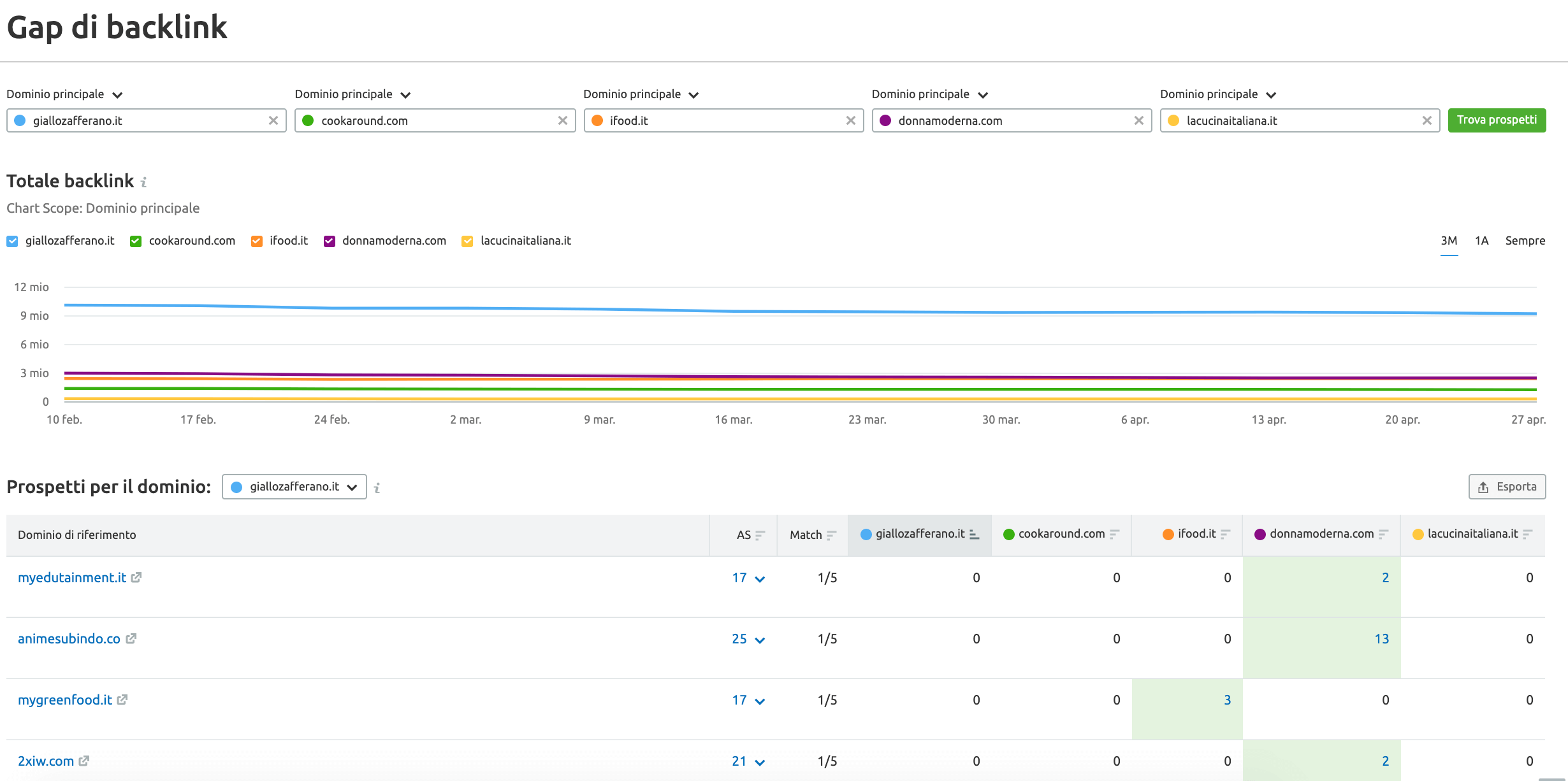Open donnamoderna.com backlink count 13
1568x781 pixels.
(x=1381, y=639)
